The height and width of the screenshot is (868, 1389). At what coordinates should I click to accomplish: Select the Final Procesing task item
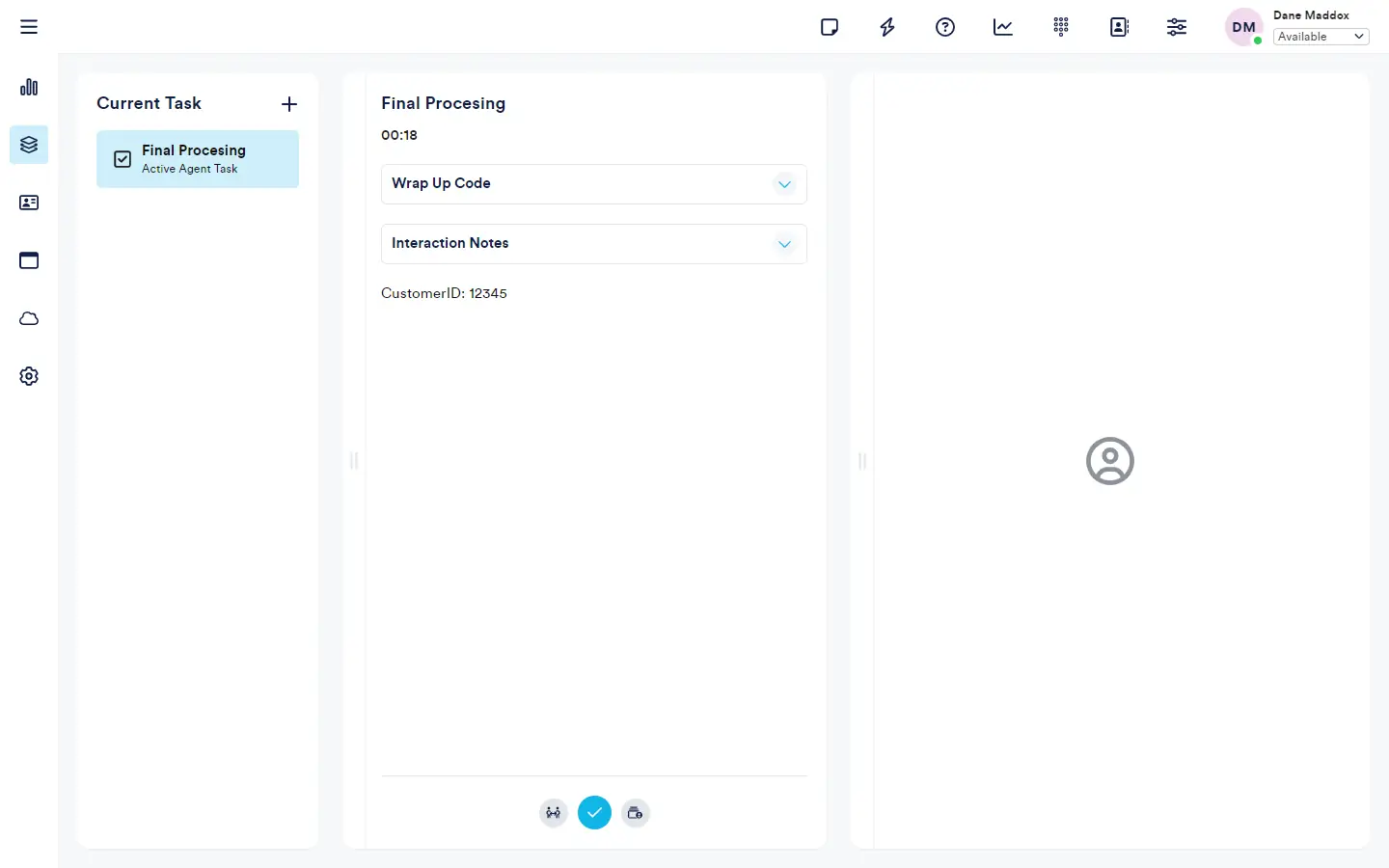(x=198, y=159)
